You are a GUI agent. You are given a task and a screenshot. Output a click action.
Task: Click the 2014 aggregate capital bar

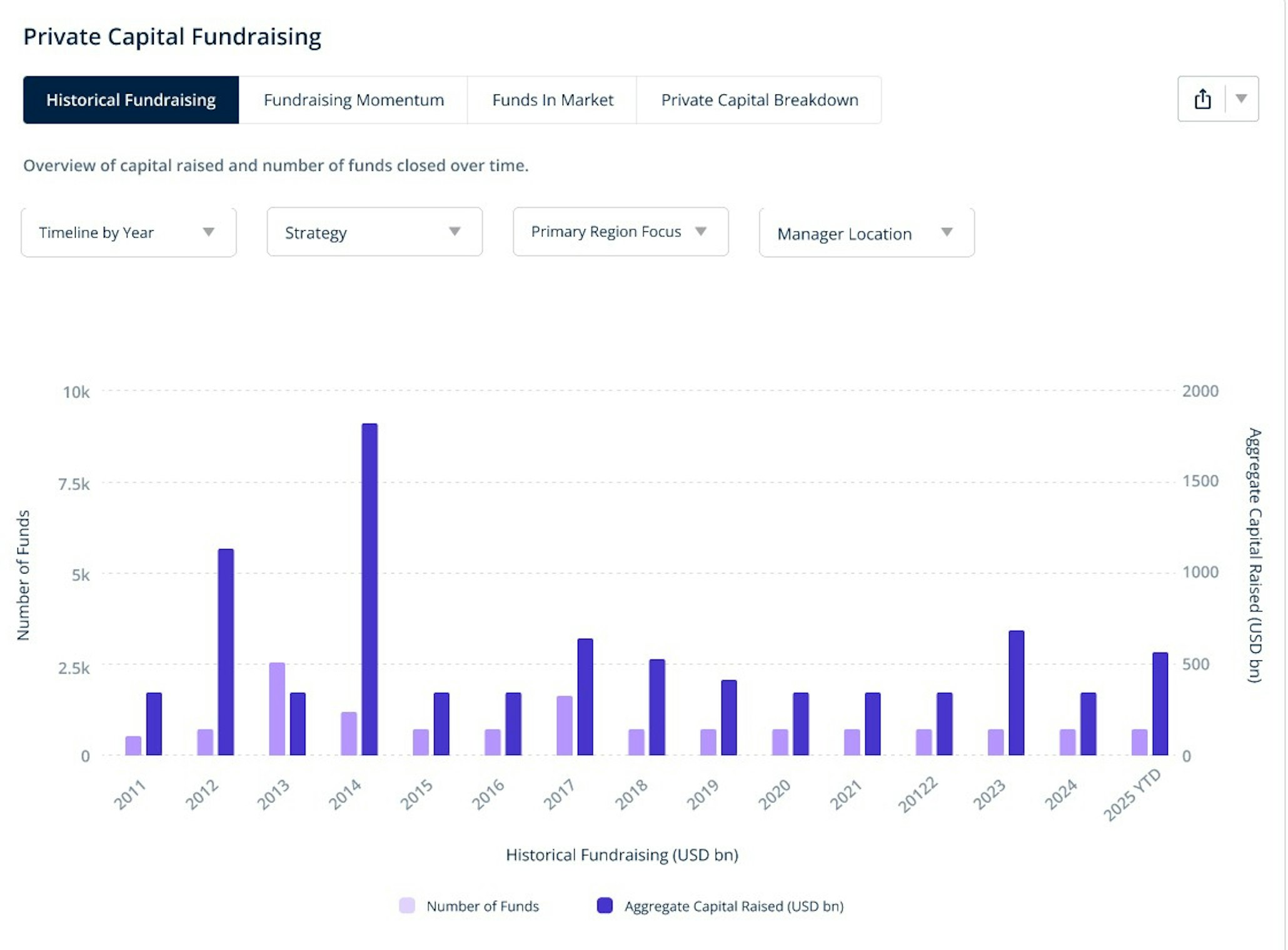[x=370, y=589]
